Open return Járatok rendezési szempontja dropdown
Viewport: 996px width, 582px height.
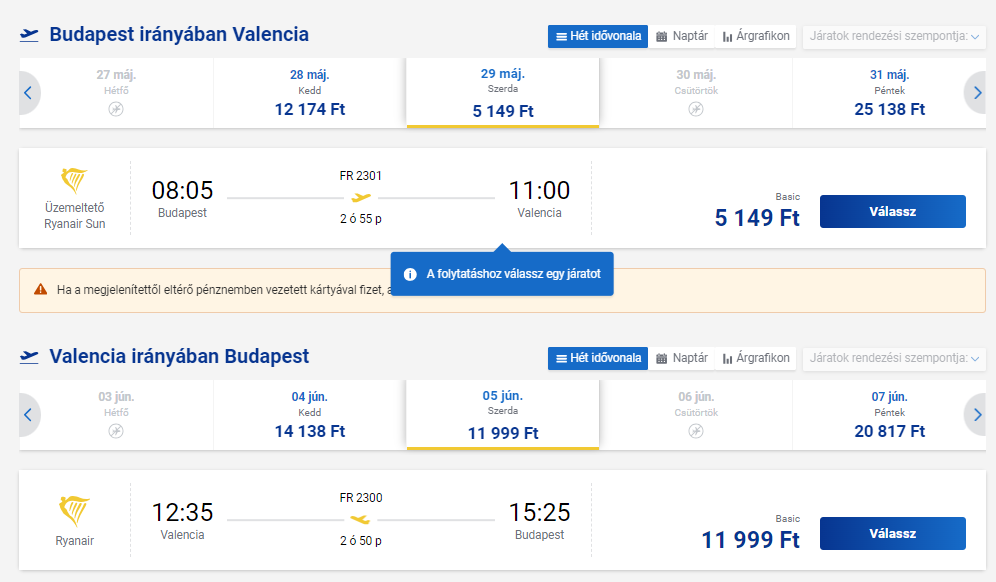(894, 358)
